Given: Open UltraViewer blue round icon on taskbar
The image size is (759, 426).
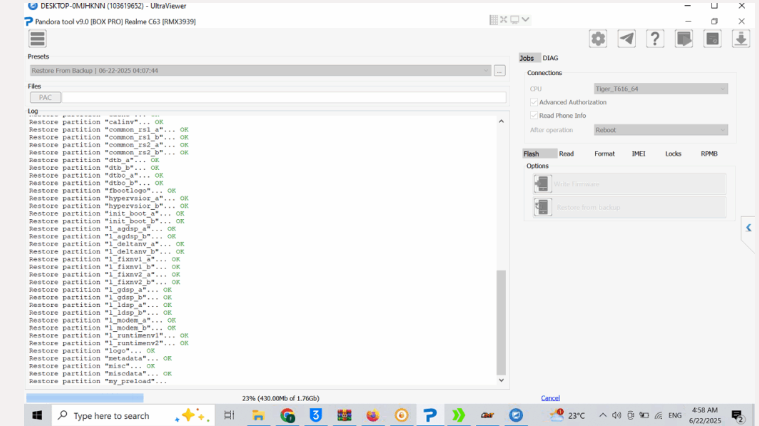Looking at the screenshot, I should point(516,415).
